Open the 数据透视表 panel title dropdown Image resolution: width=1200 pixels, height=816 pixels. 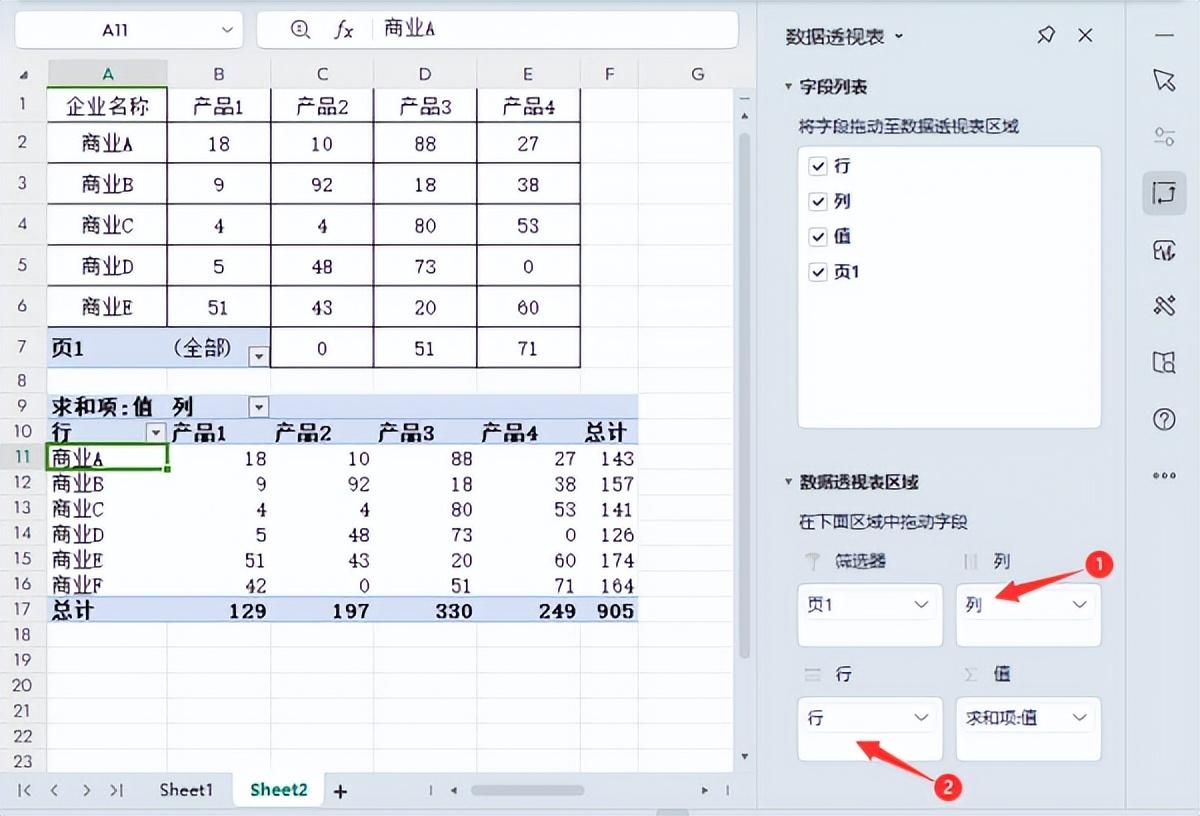point(898,36)
